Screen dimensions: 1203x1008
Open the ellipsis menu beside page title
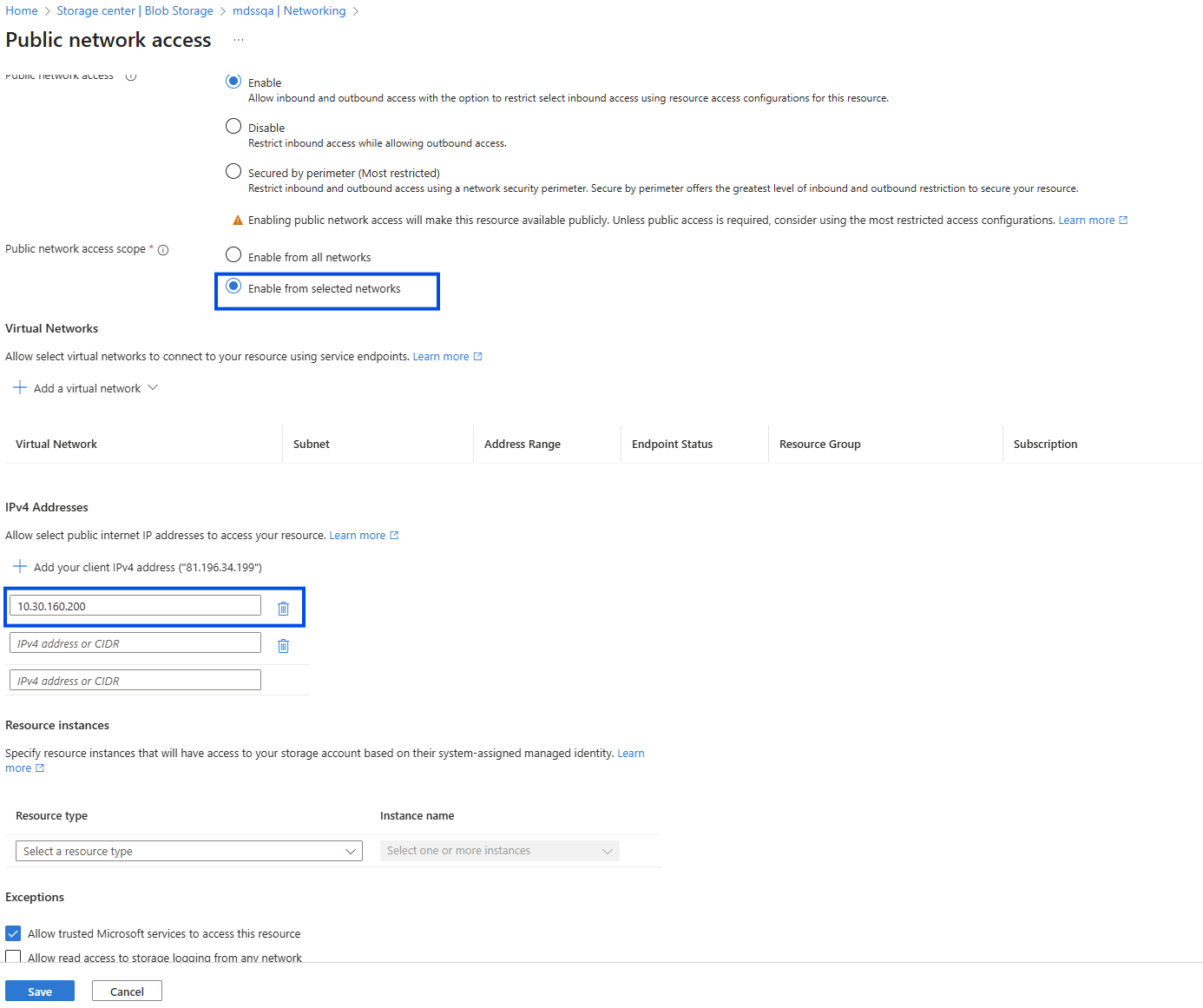click(239, 41)
